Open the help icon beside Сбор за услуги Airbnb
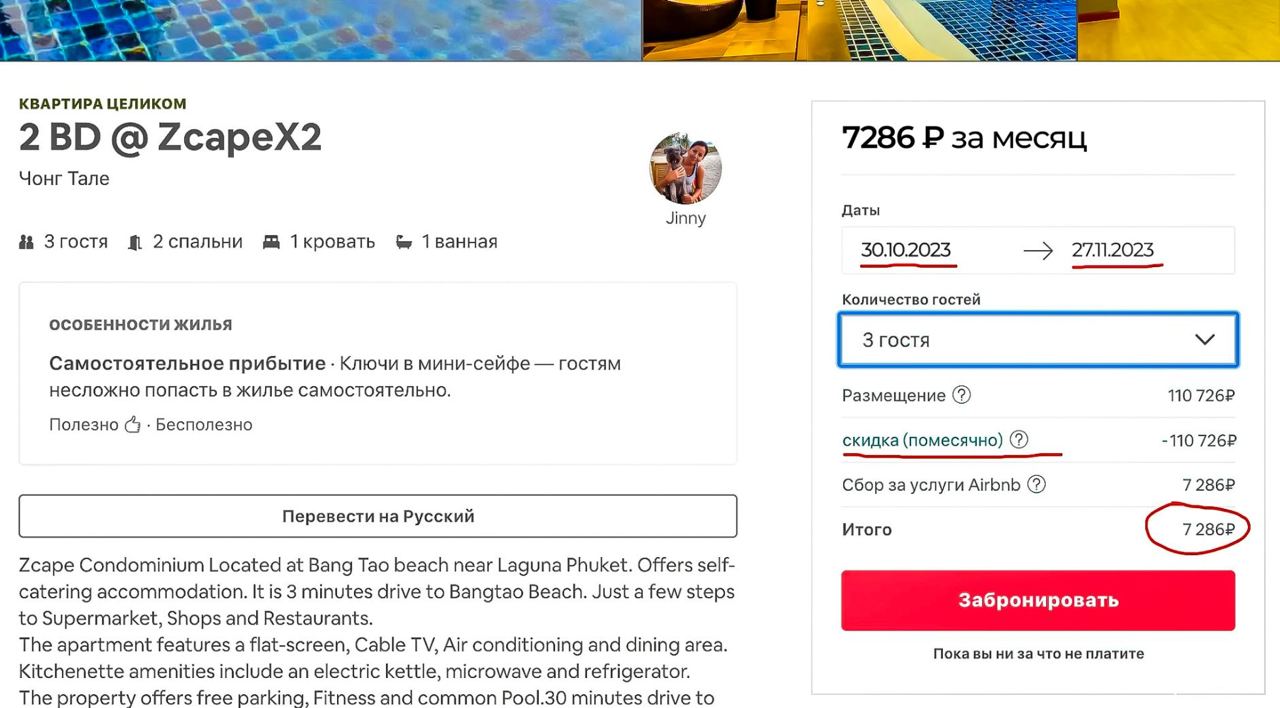The height and width of the screenshot is (708, 1280). click(x=1037, y=485)
